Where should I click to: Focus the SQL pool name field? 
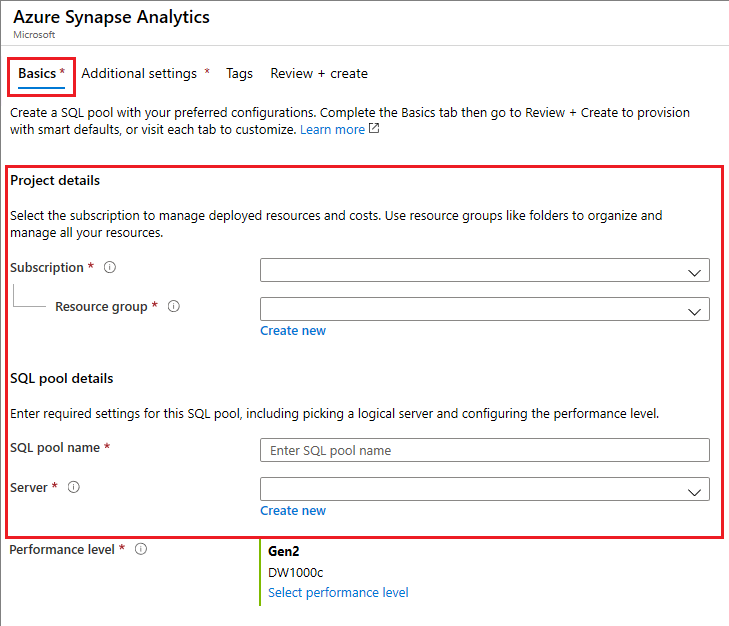pos(485,450)
